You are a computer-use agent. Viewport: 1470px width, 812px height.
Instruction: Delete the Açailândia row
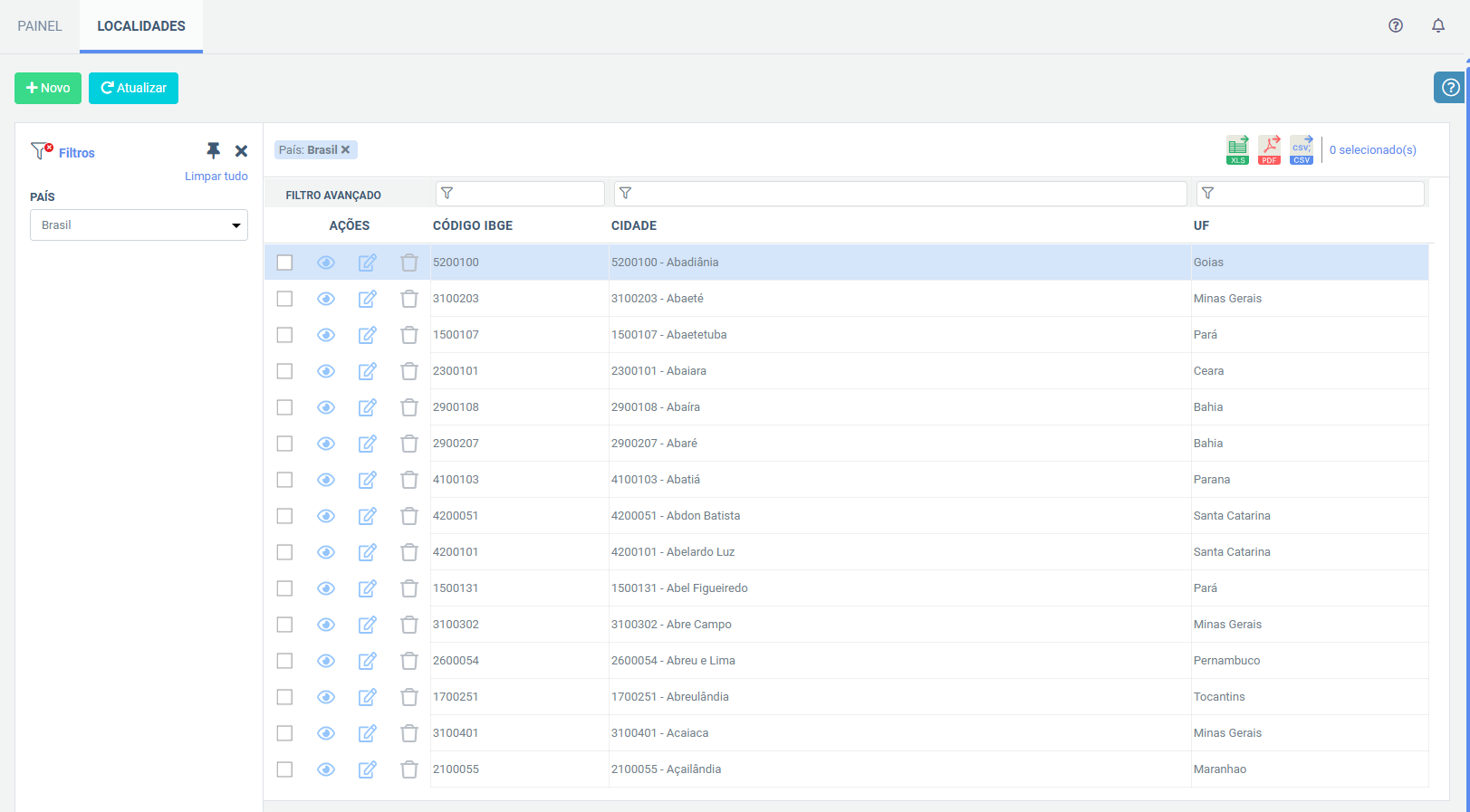click(409, 769)
